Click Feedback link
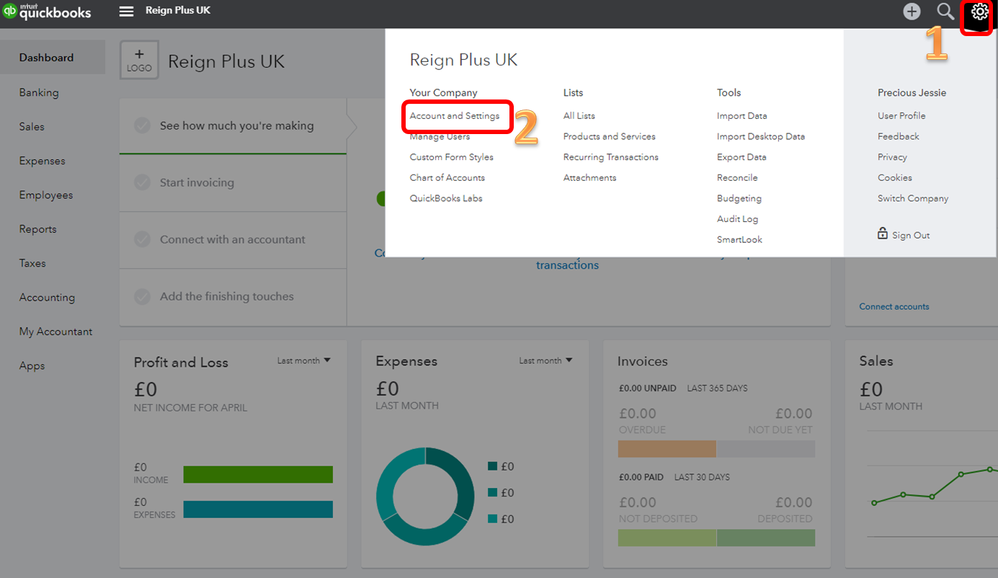 tap(898, 136)
